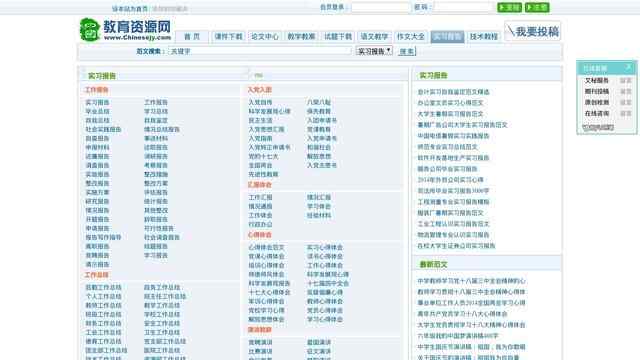Screen dimensions: 640x360
Task: Open article 在校大学生证券公司实习报告
Action: click(456, 246)
